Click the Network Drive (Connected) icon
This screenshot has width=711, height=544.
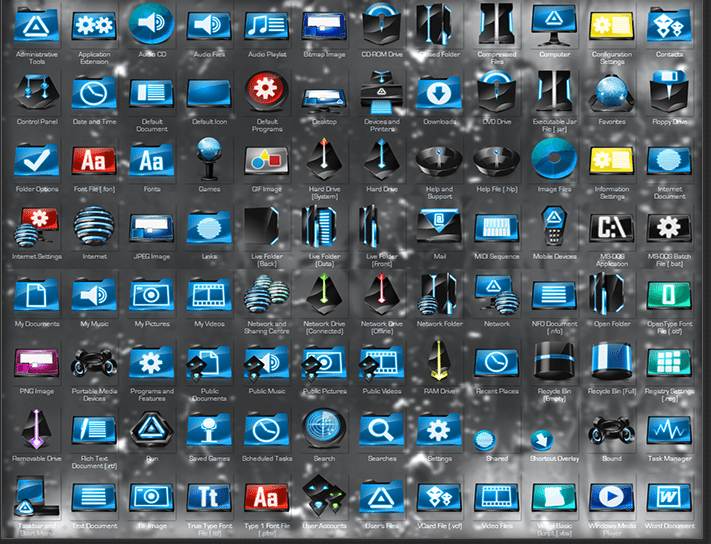tap(324, 294)
